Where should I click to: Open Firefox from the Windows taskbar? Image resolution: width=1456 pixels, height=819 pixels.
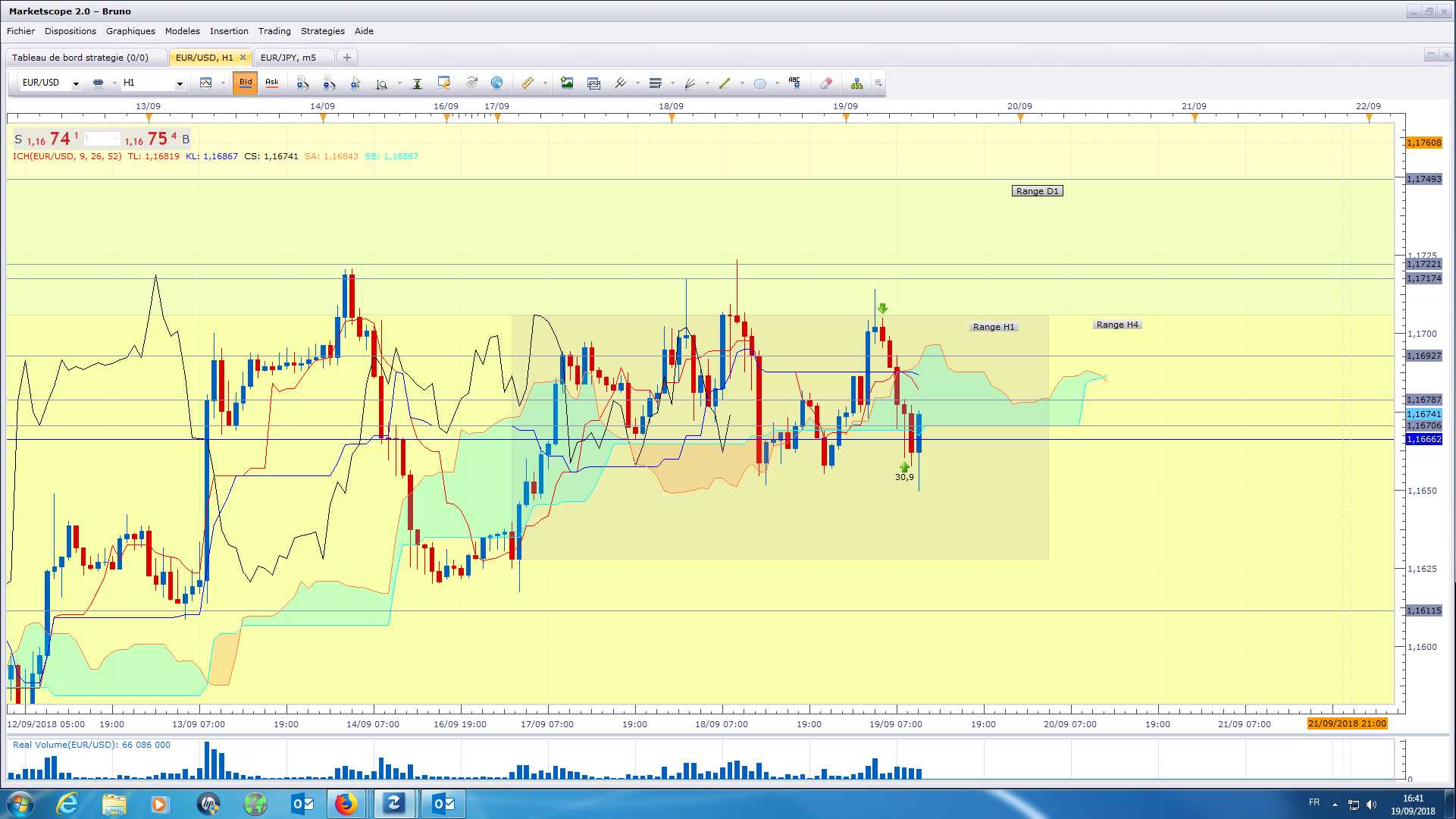(346, 803)
